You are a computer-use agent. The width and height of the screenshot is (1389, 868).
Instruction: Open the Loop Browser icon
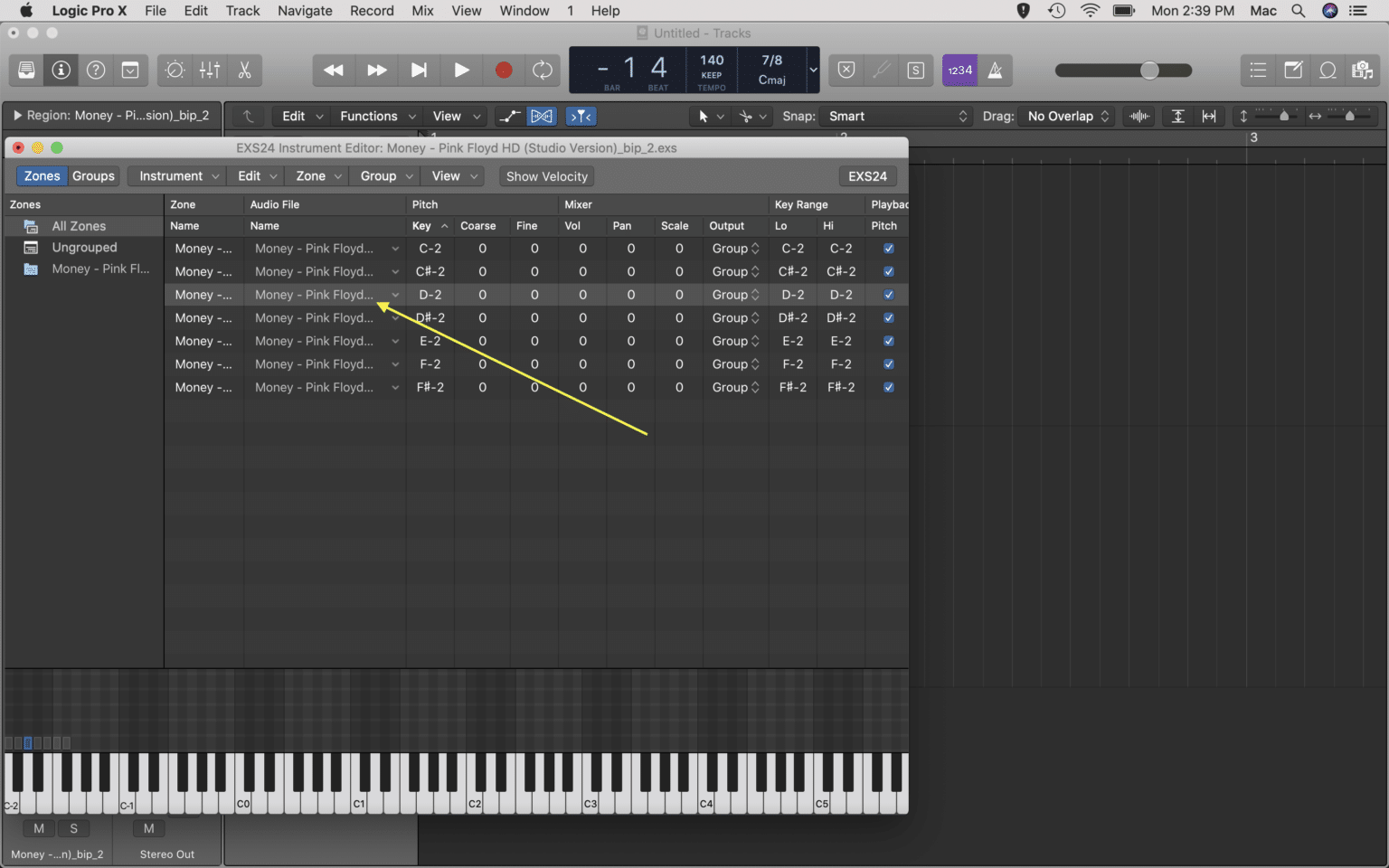pyautogui.click(x=1328, y=70)
